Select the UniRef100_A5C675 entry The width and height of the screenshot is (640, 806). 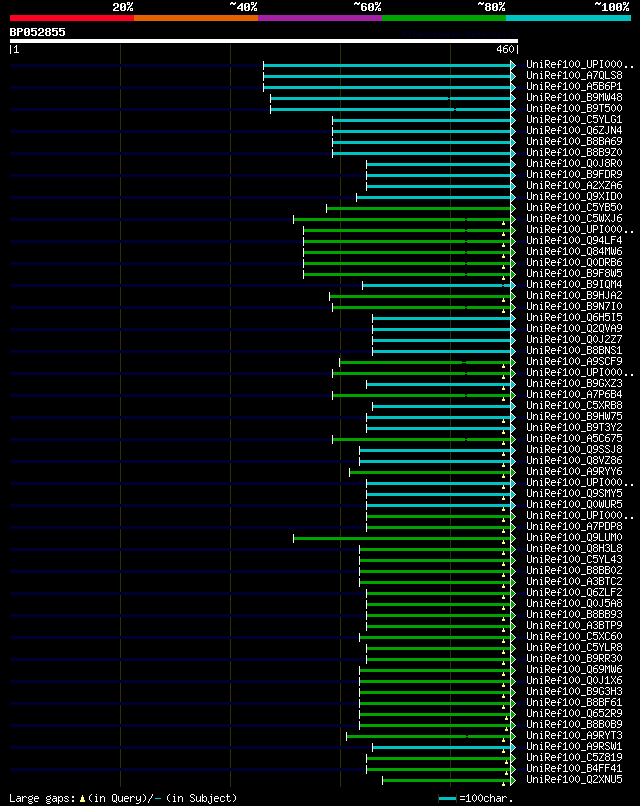[574, 438]
